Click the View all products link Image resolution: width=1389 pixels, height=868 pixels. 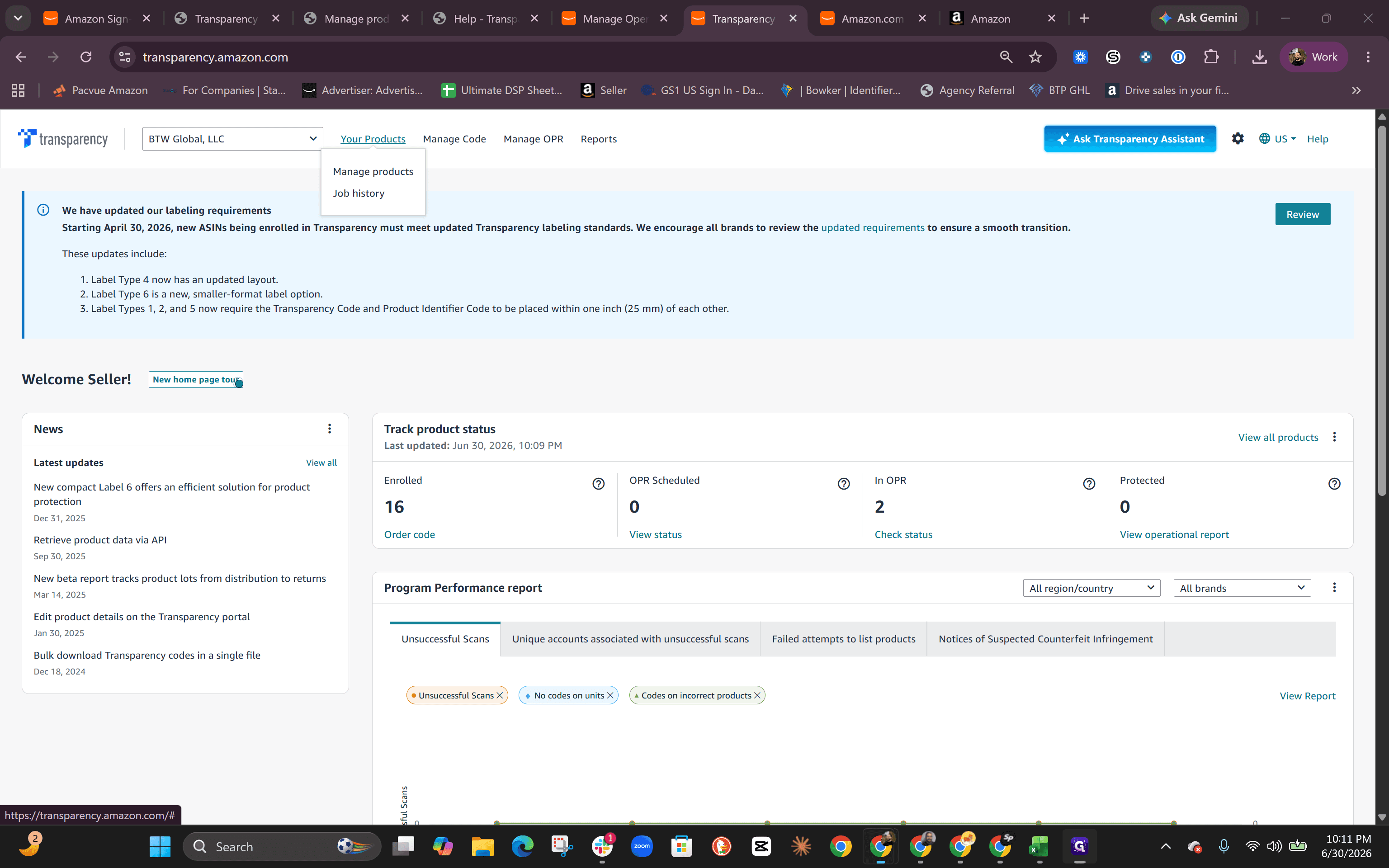click(x=1278, y=437)
